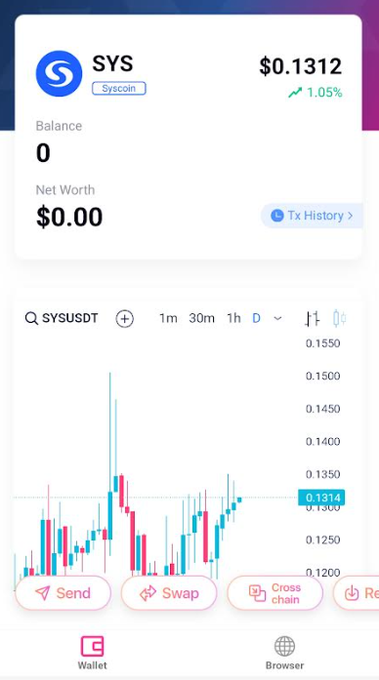Screen dimensions: 379x680
Task: Switch chart to the bars style icon
Action: coord(312,319)
